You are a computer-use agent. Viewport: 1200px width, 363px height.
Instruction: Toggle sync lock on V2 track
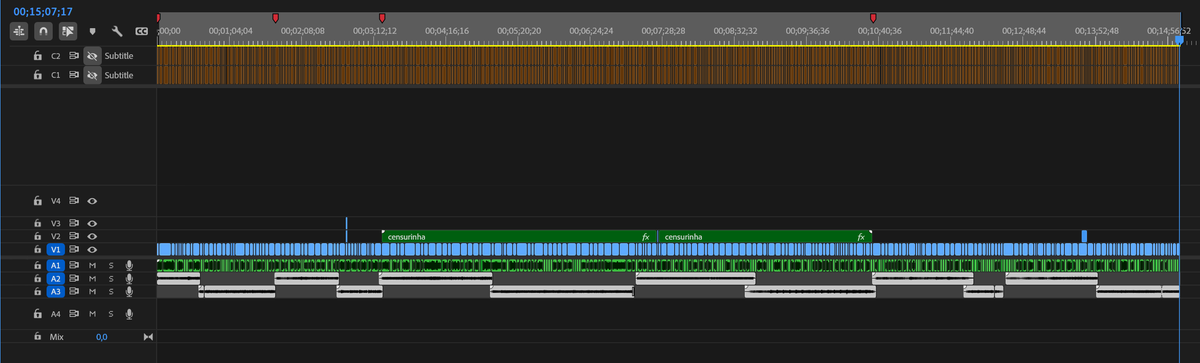click(x=73, y=236)
